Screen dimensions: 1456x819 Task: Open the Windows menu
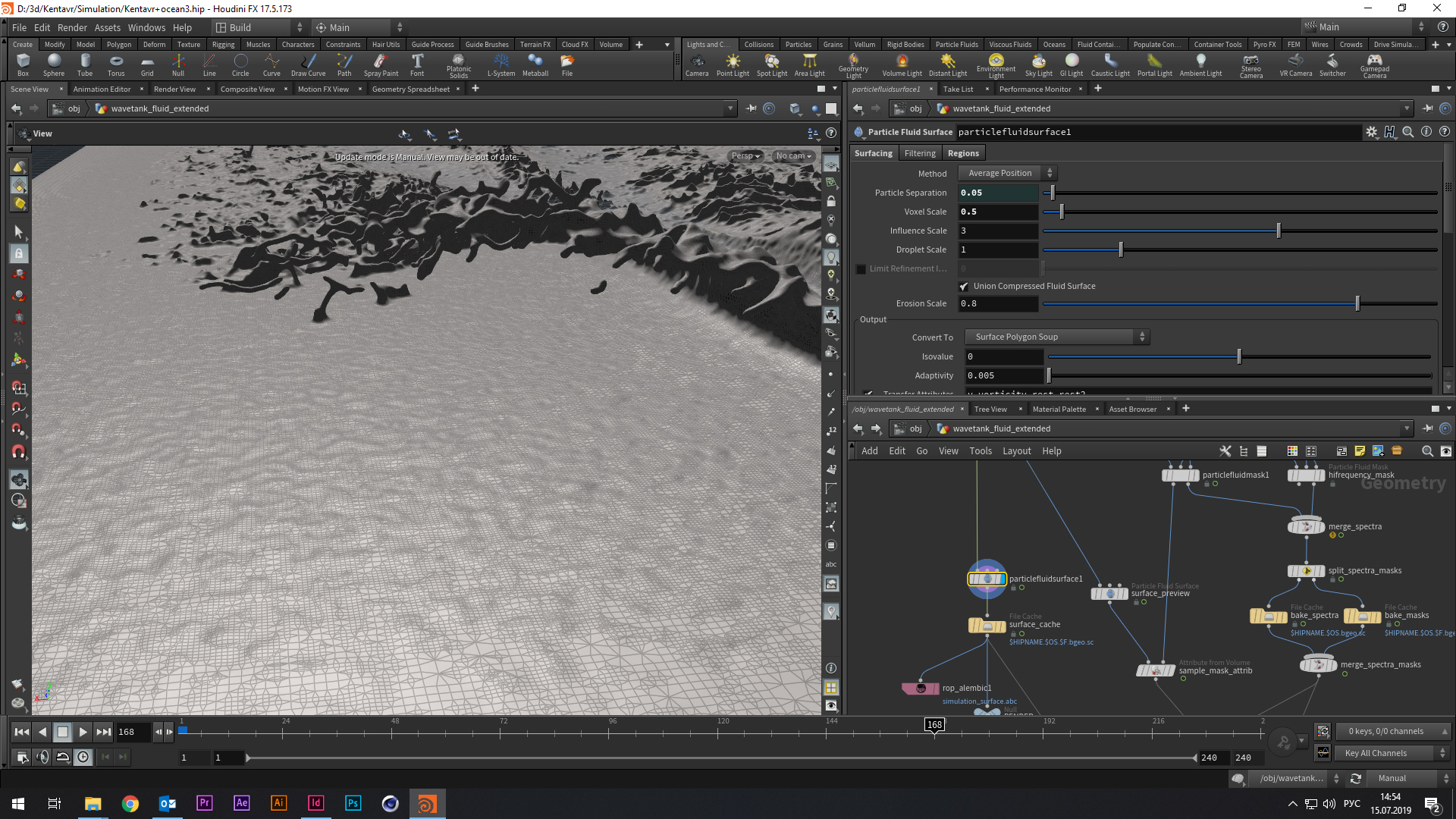pyautogui.click(x=146, y=27)
